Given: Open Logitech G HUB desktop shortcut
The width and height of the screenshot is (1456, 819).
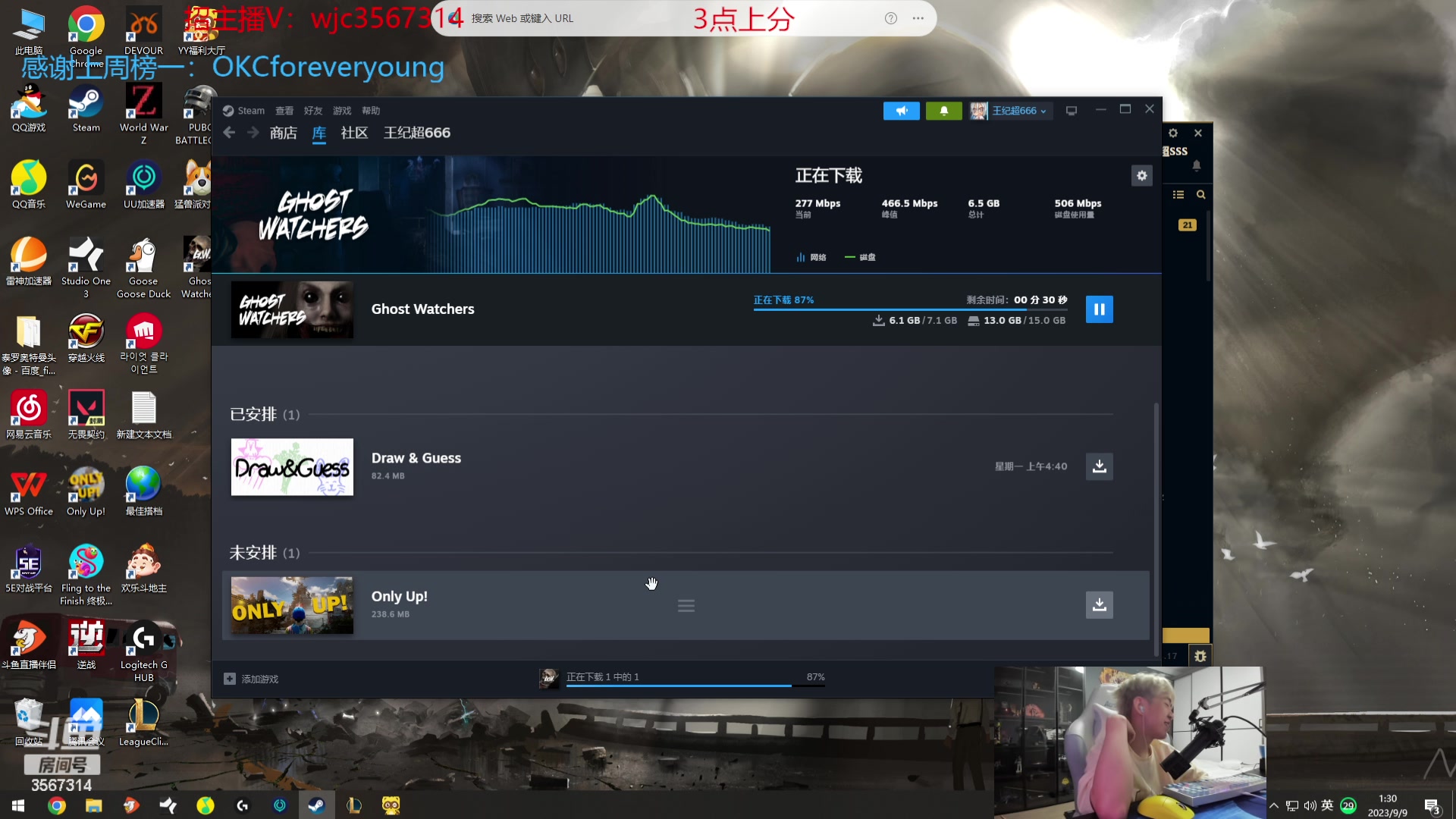Looking at the screenshot, I should (x=143, y=651).
